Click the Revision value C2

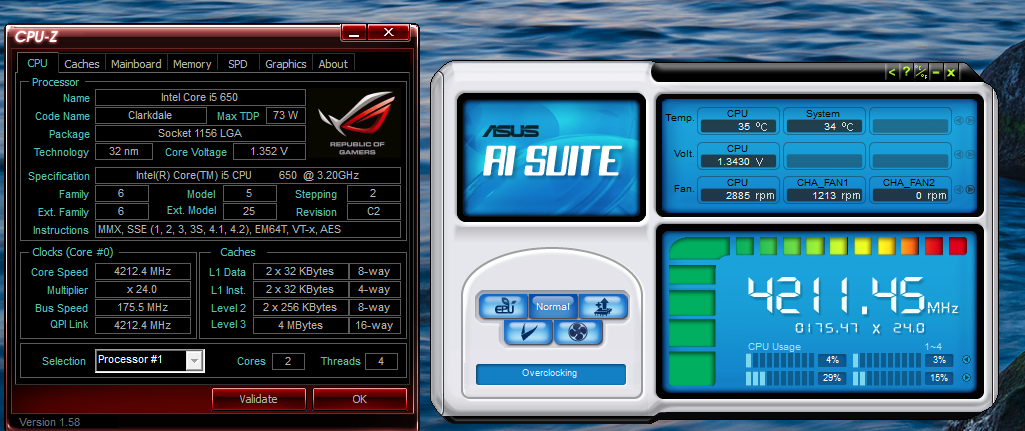tap(374, 212)
